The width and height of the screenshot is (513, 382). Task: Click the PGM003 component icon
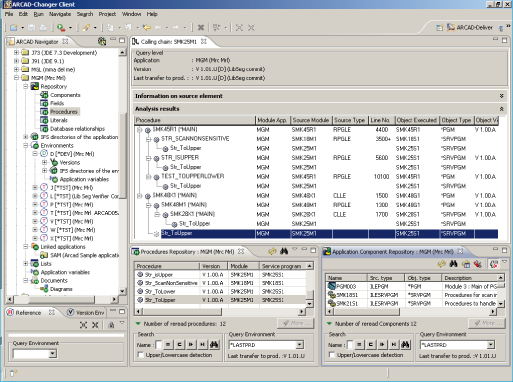point(332,286)
